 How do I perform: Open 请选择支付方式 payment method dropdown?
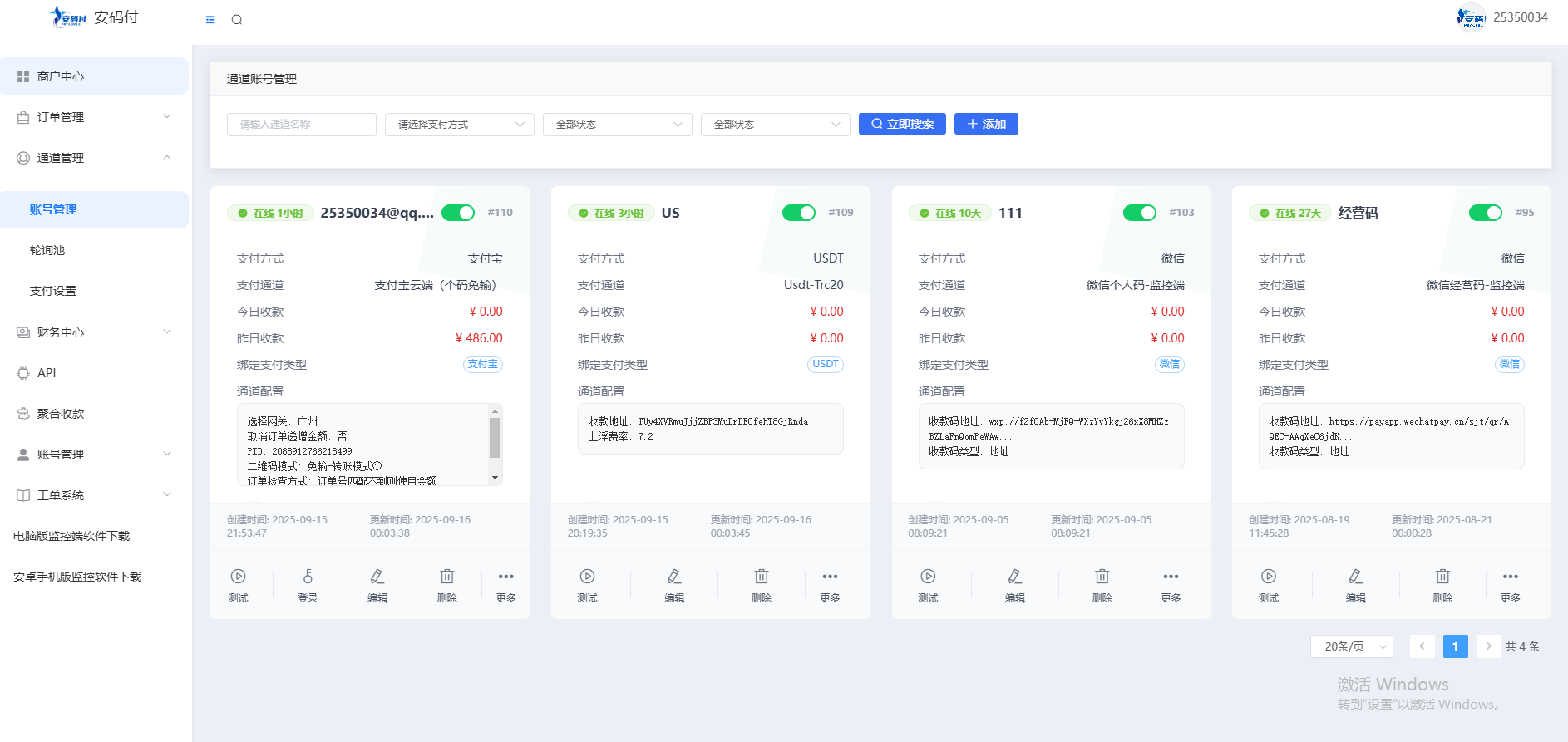[x=460, y=125]
